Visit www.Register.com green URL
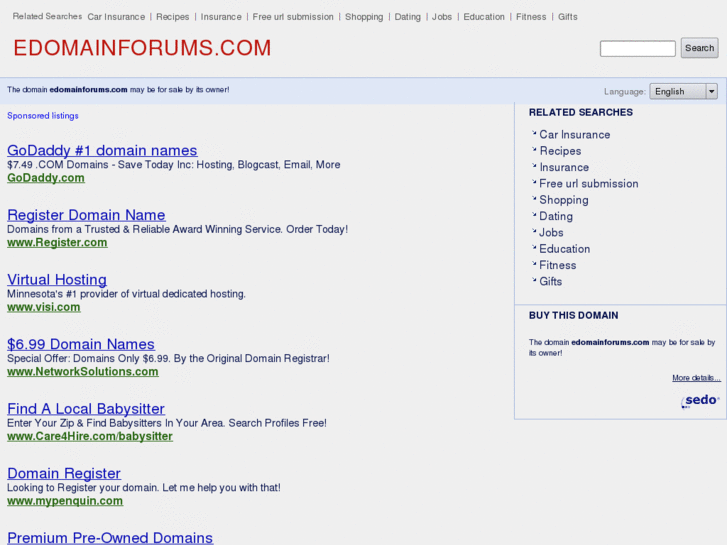The width and height of the screenshot is (727, 545). [x=57, y=242]
